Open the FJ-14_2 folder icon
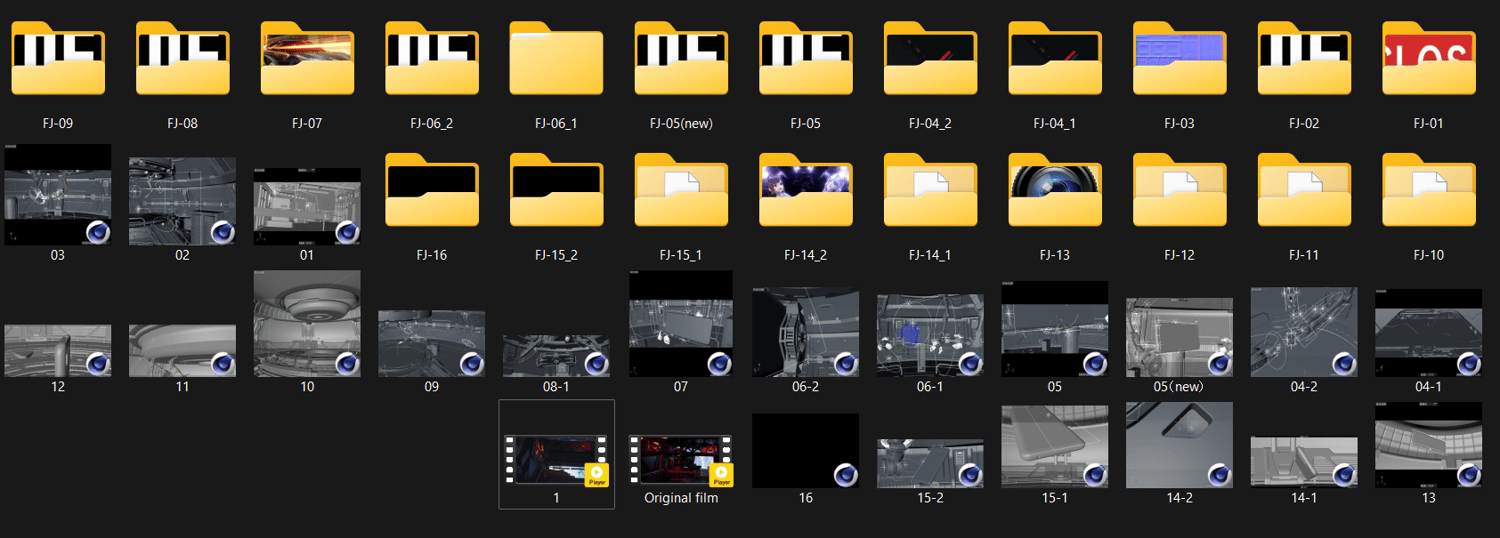The image size is (1500, 538). click(806, 190)
